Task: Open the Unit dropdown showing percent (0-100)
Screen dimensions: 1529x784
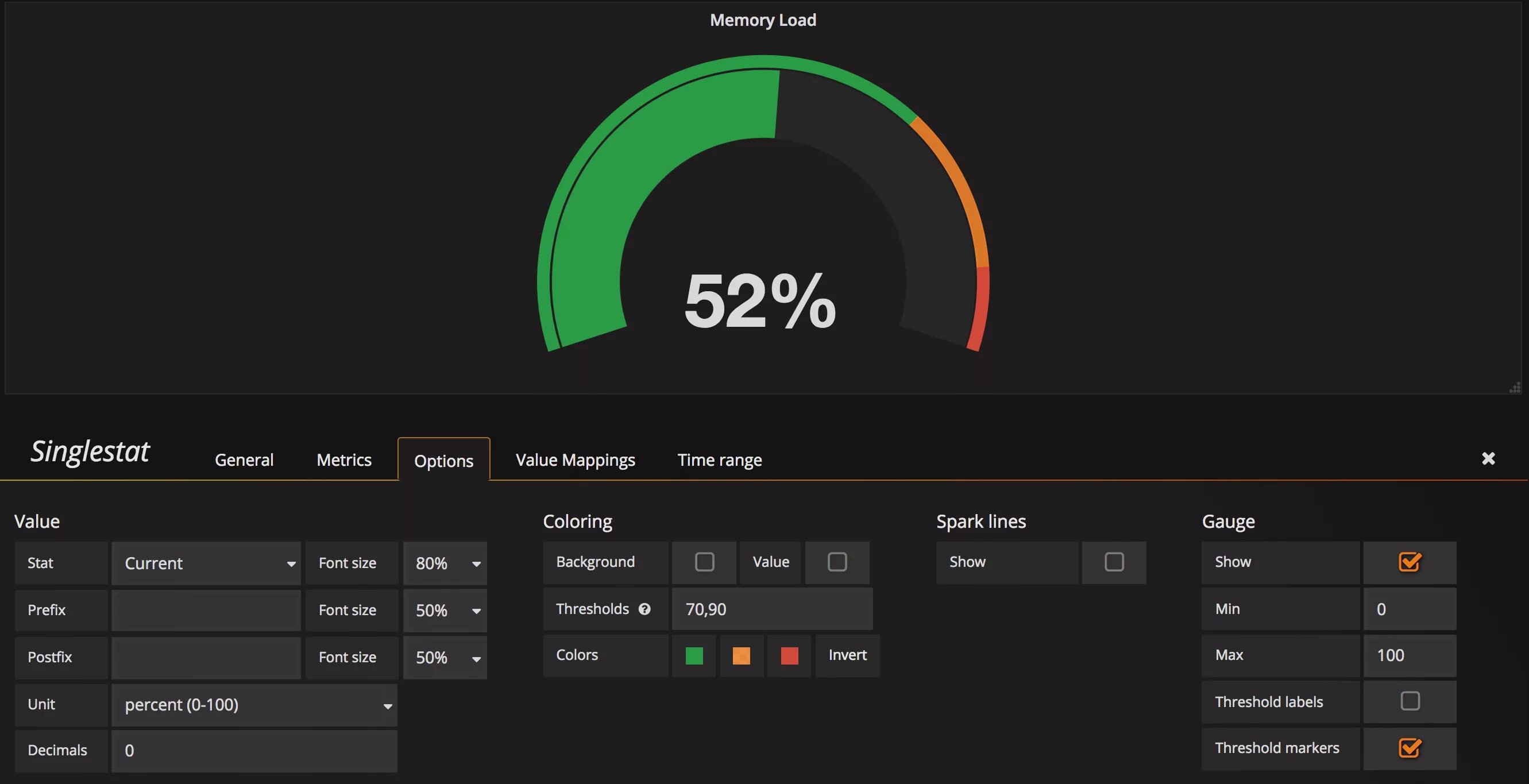Action: [254, 705]
